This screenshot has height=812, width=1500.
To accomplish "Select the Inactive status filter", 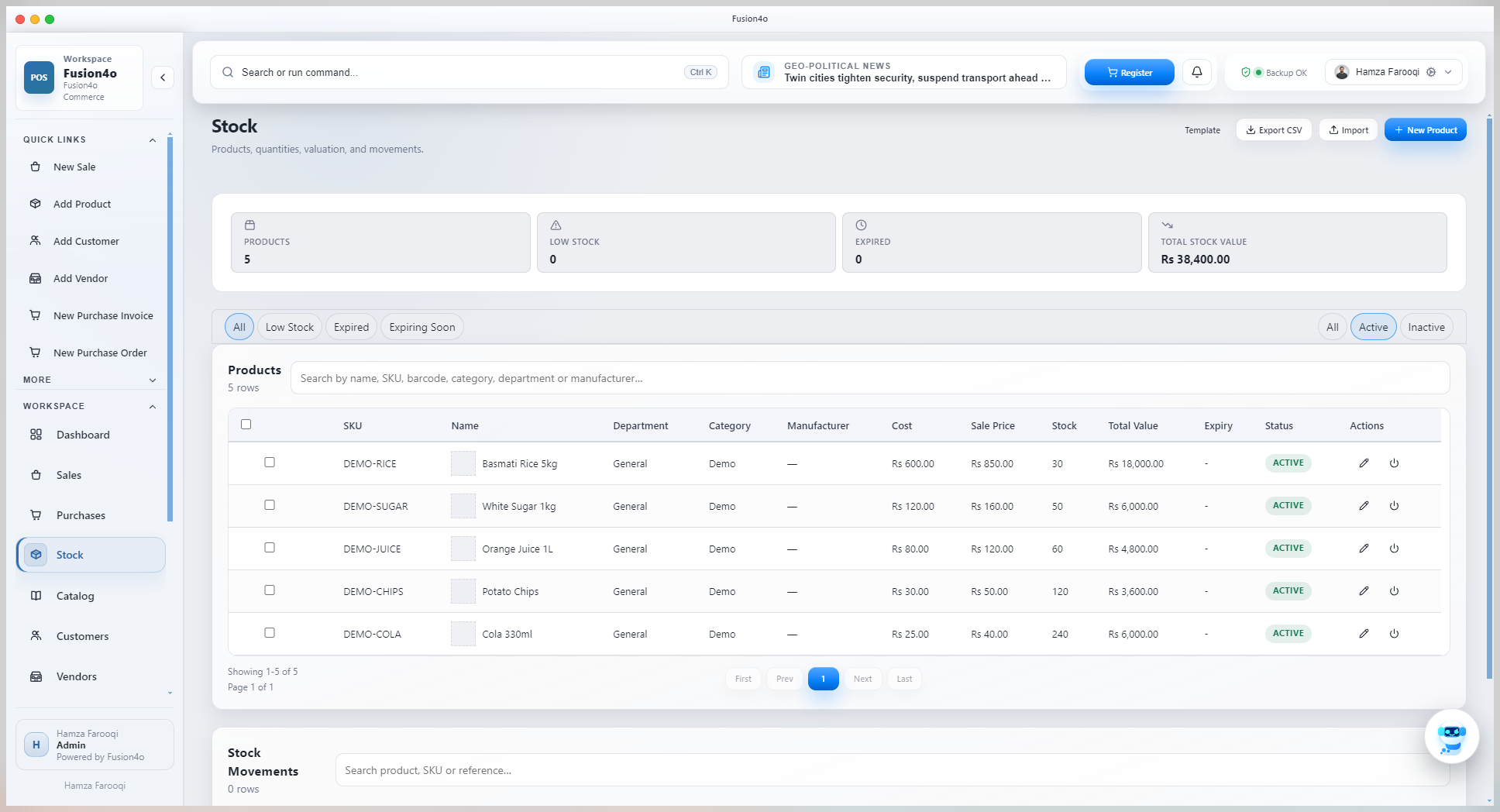I will 1426,326.
